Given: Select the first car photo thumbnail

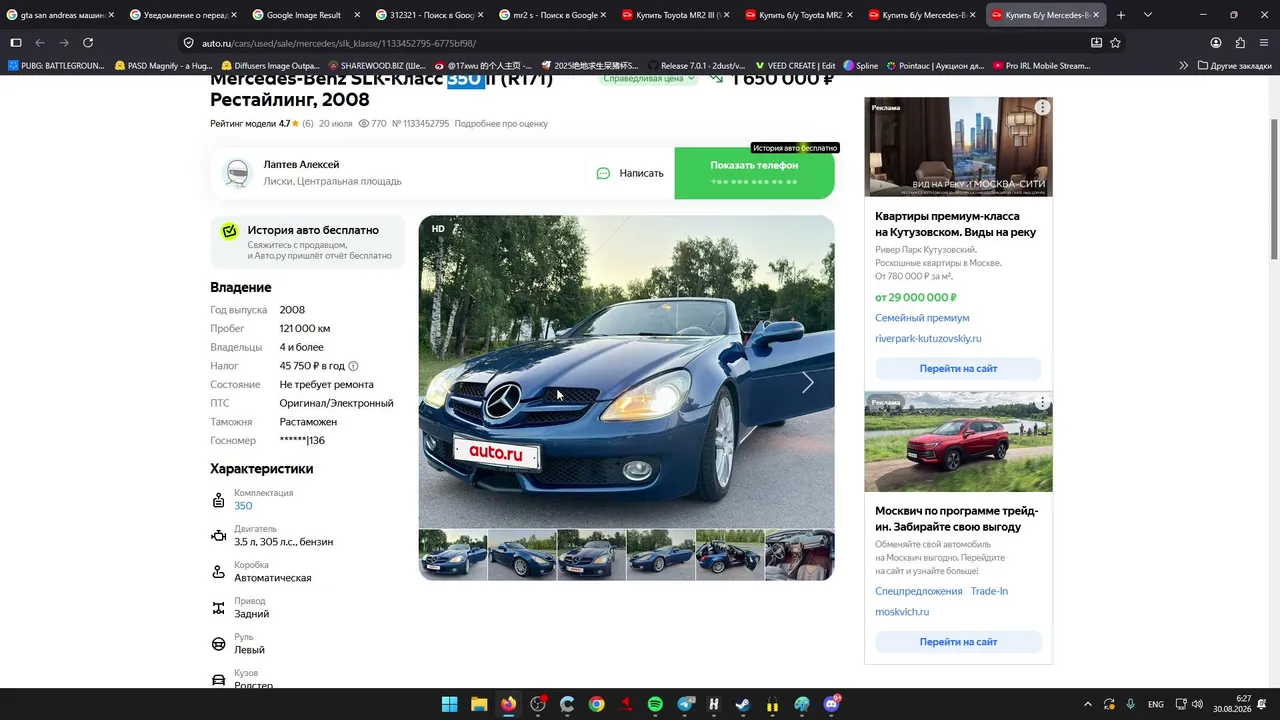Looking at the screenshot, I should click(453, 555).
